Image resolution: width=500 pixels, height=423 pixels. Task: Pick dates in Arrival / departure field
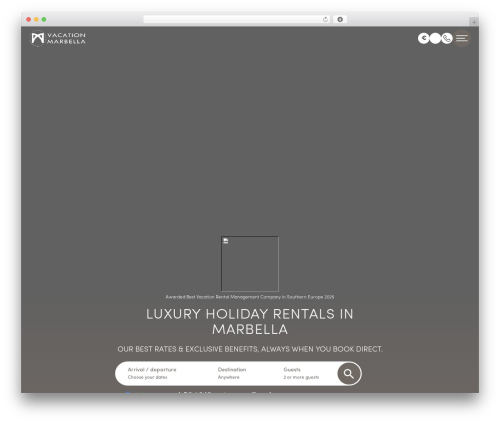point(152,373)
